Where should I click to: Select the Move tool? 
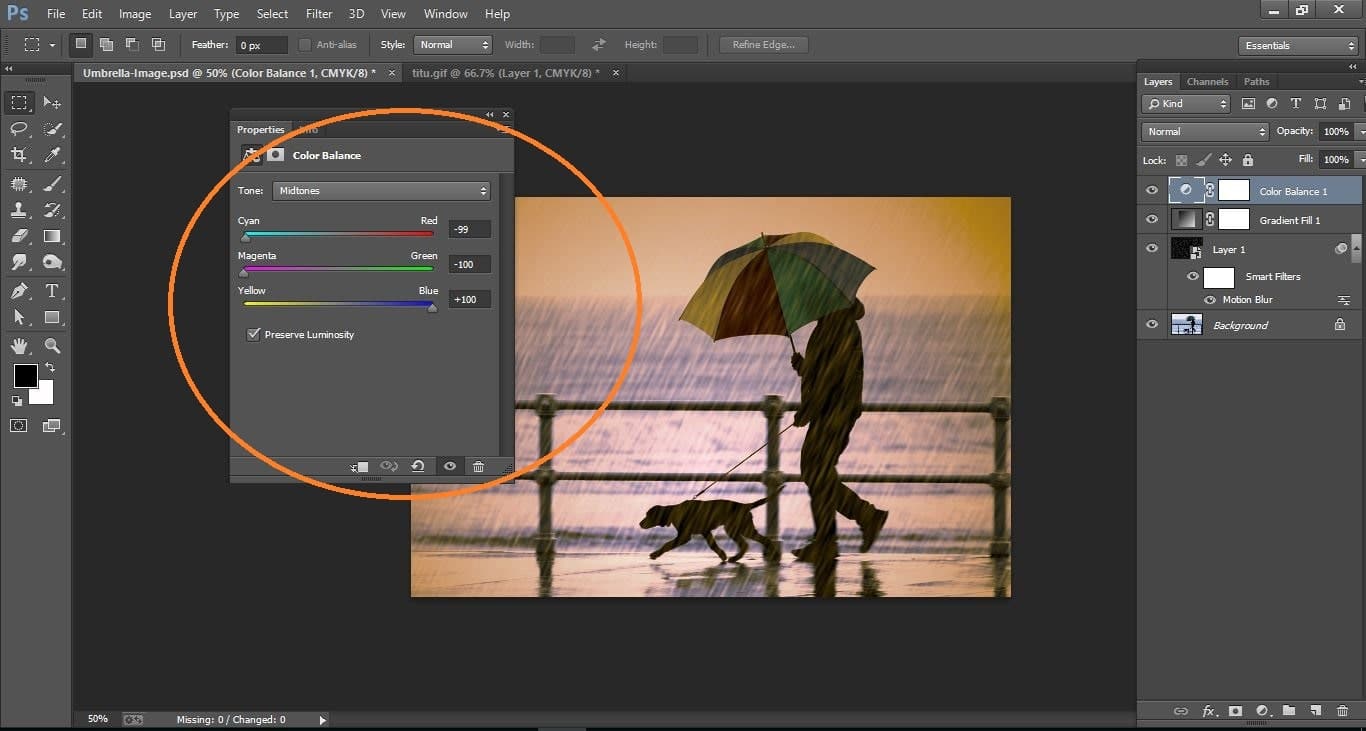pos(52,102)
